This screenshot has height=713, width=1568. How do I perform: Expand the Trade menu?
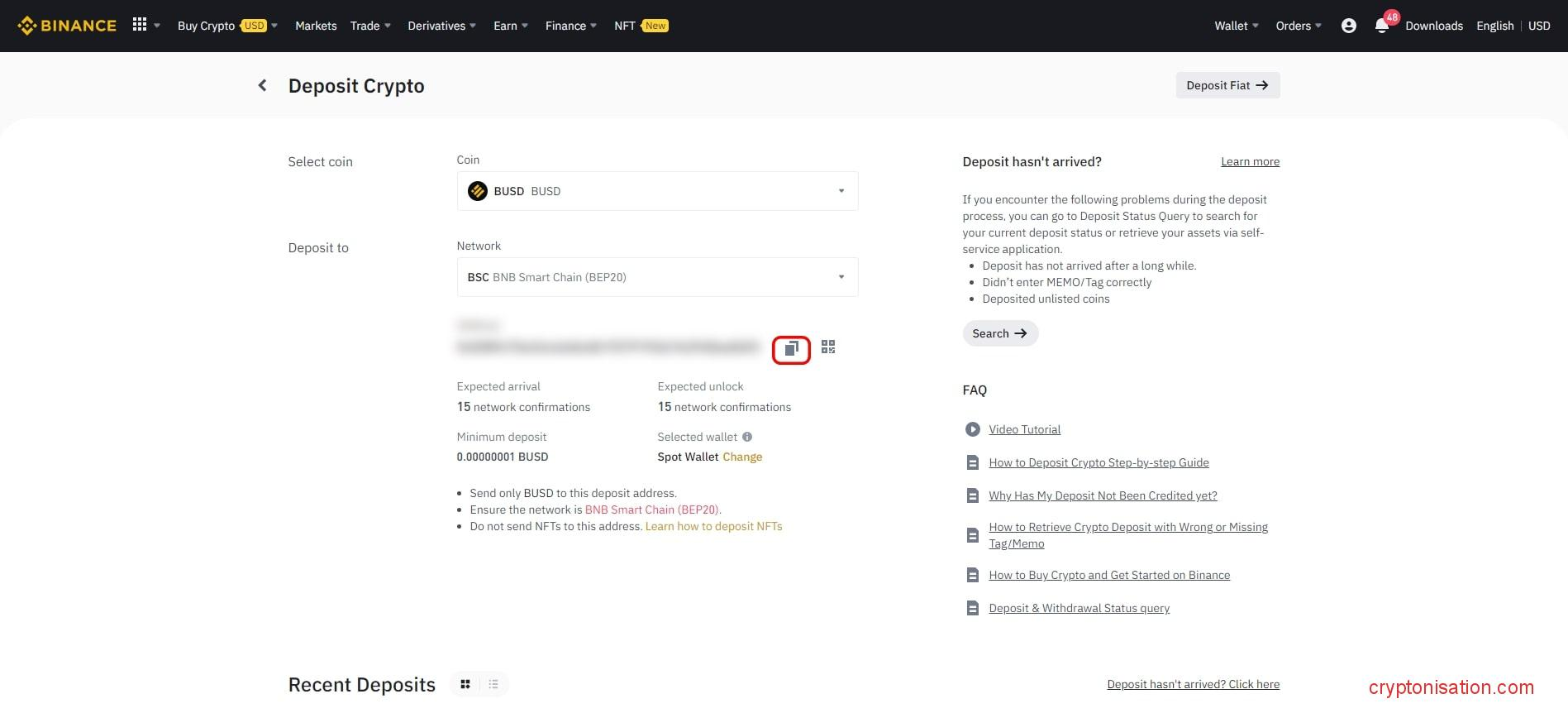(370, 26)
